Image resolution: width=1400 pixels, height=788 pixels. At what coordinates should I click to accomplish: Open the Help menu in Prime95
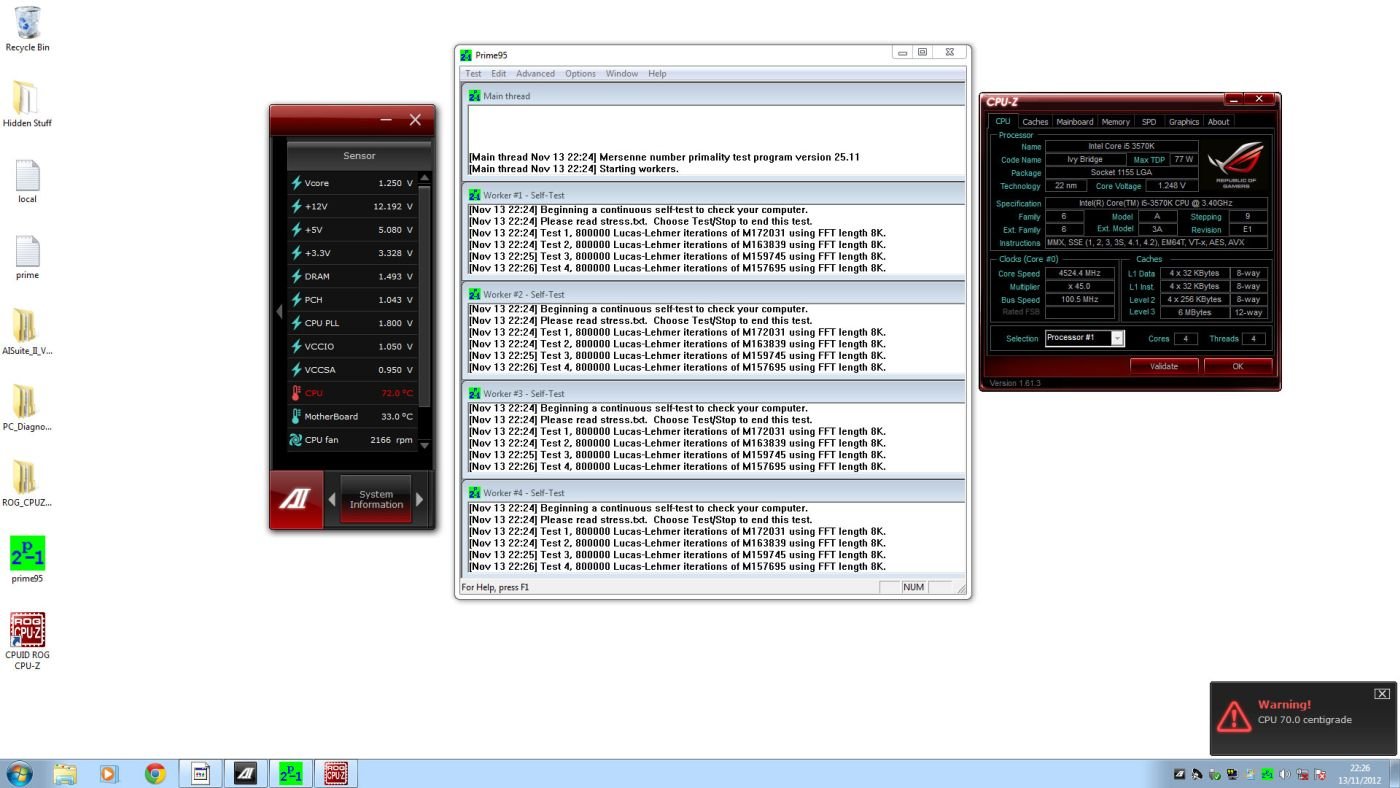coord(657,73)
